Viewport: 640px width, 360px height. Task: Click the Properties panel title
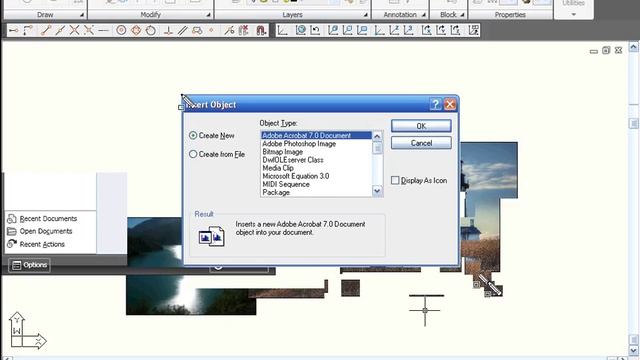(510, 15)
